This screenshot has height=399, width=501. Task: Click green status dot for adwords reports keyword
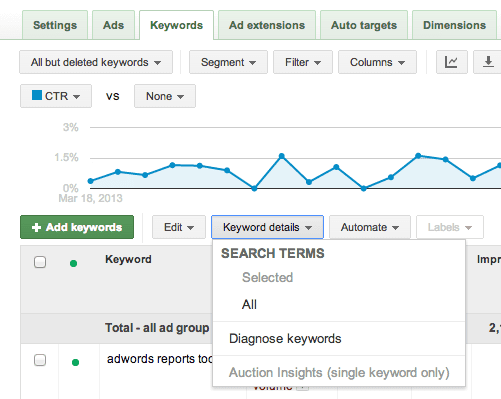coord(75,362)
